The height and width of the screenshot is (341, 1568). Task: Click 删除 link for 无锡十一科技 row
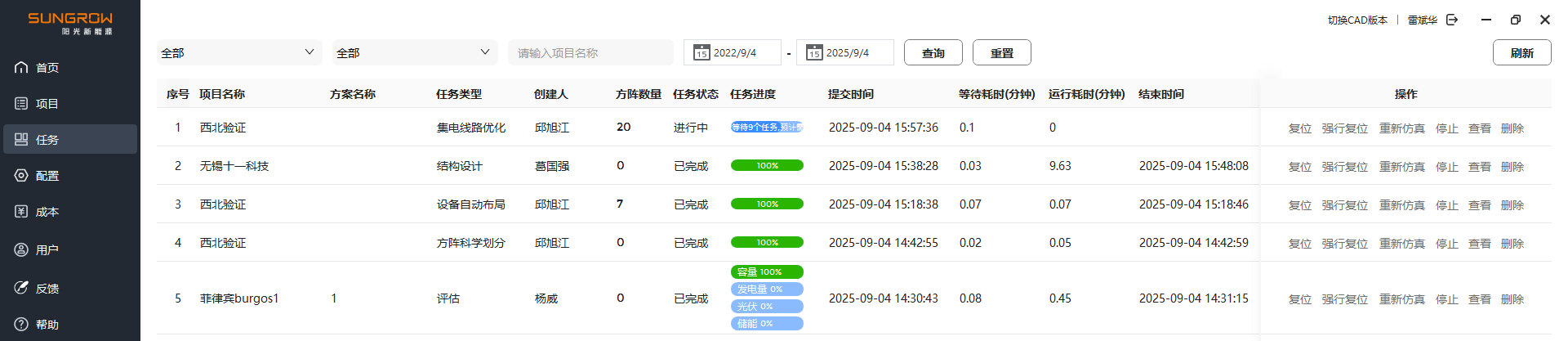pos(1512,167)
